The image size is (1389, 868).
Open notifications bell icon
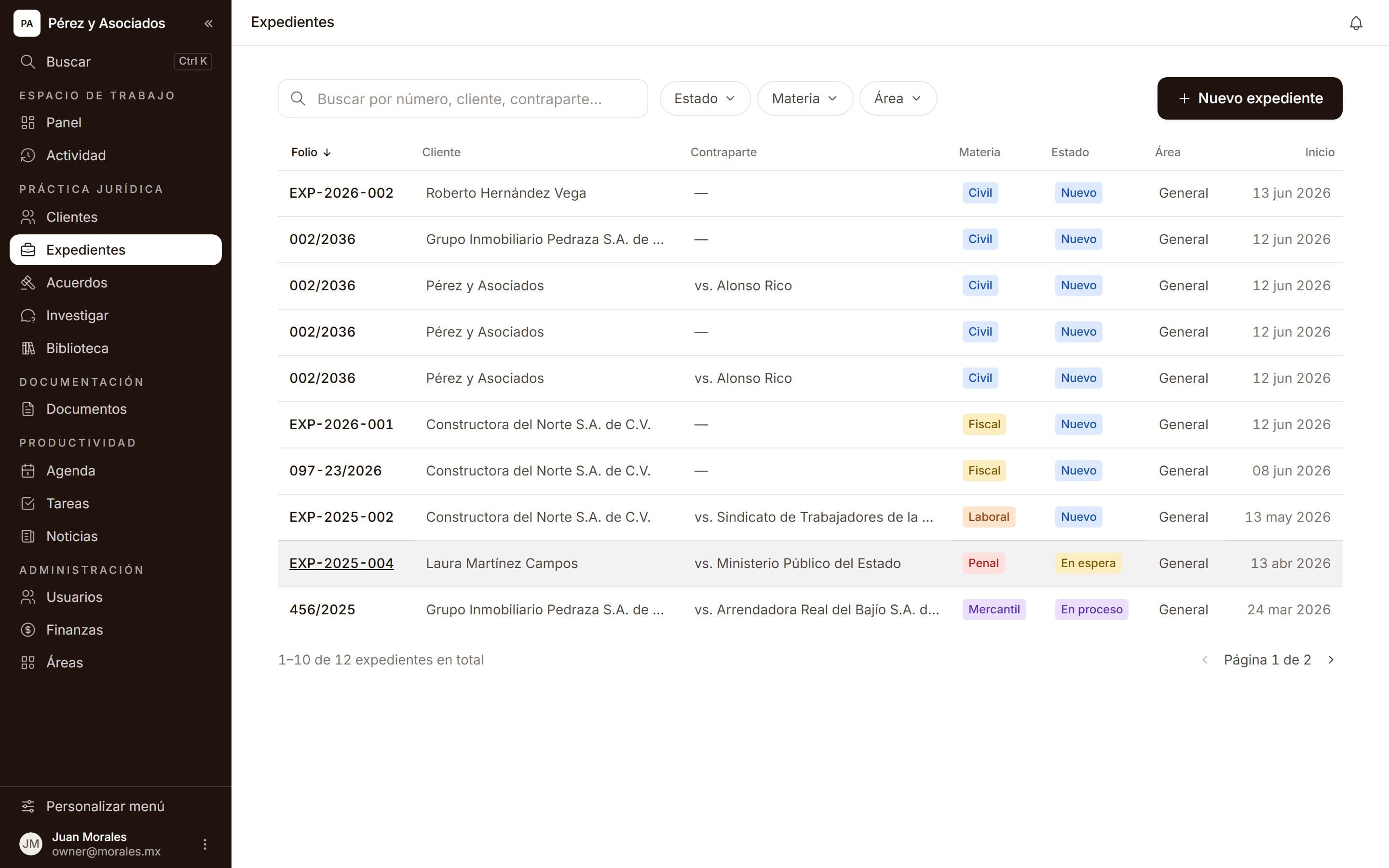click(1356, 23)
